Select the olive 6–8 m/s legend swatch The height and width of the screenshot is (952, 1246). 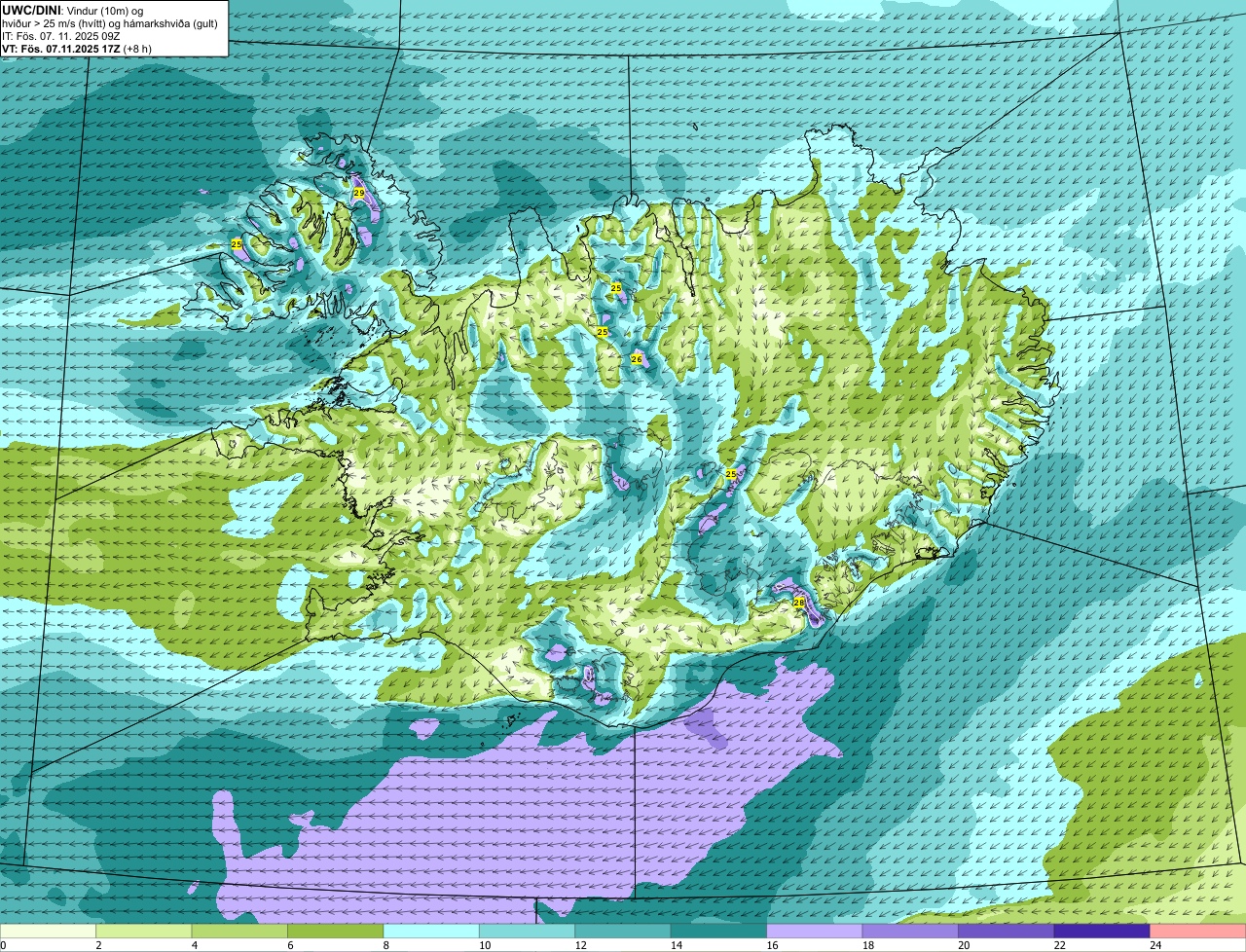click(x=336, y=931)
